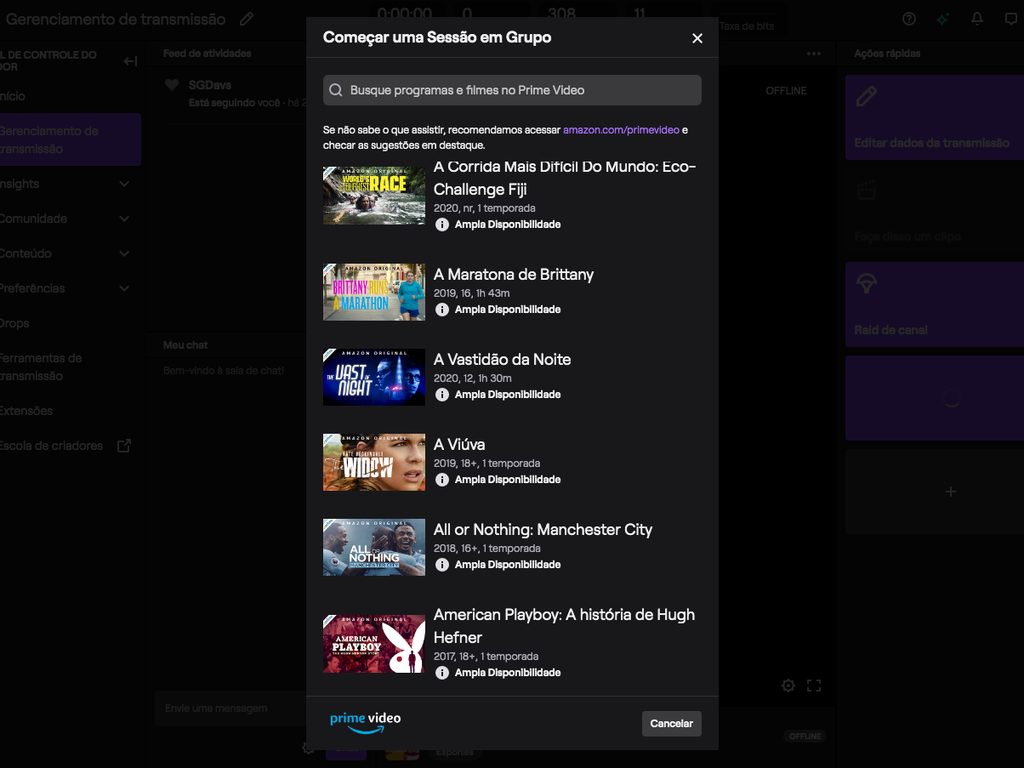Click the Meu chat header

point(185,345)
